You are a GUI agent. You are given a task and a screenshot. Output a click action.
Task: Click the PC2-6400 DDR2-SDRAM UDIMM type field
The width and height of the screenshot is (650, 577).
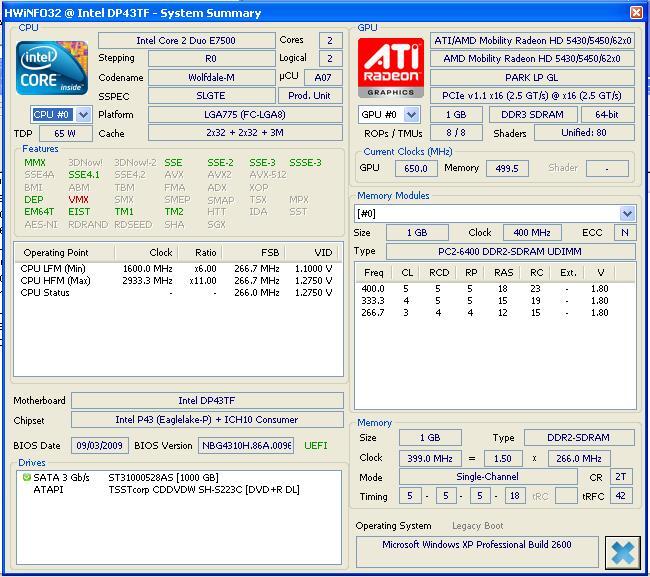[510, 252]
